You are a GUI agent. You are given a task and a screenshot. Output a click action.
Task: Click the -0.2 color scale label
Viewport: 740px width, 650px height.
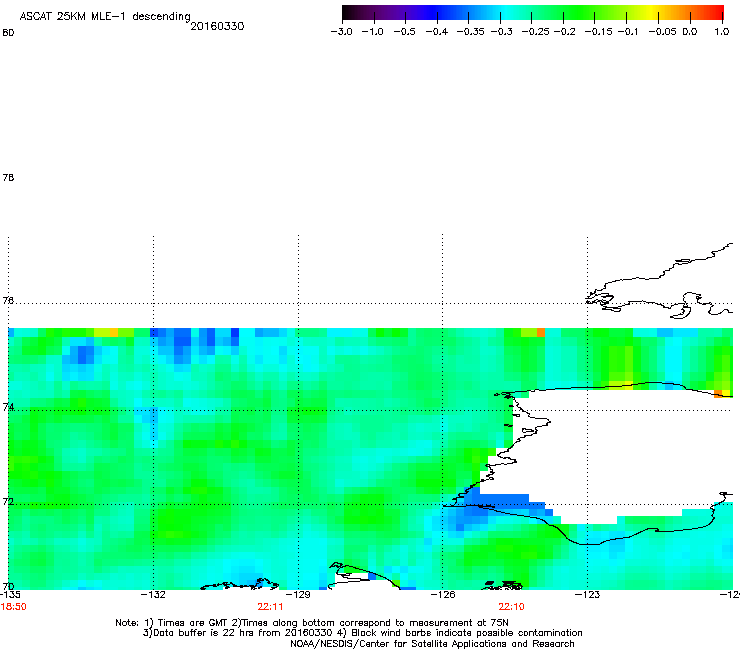564,32
